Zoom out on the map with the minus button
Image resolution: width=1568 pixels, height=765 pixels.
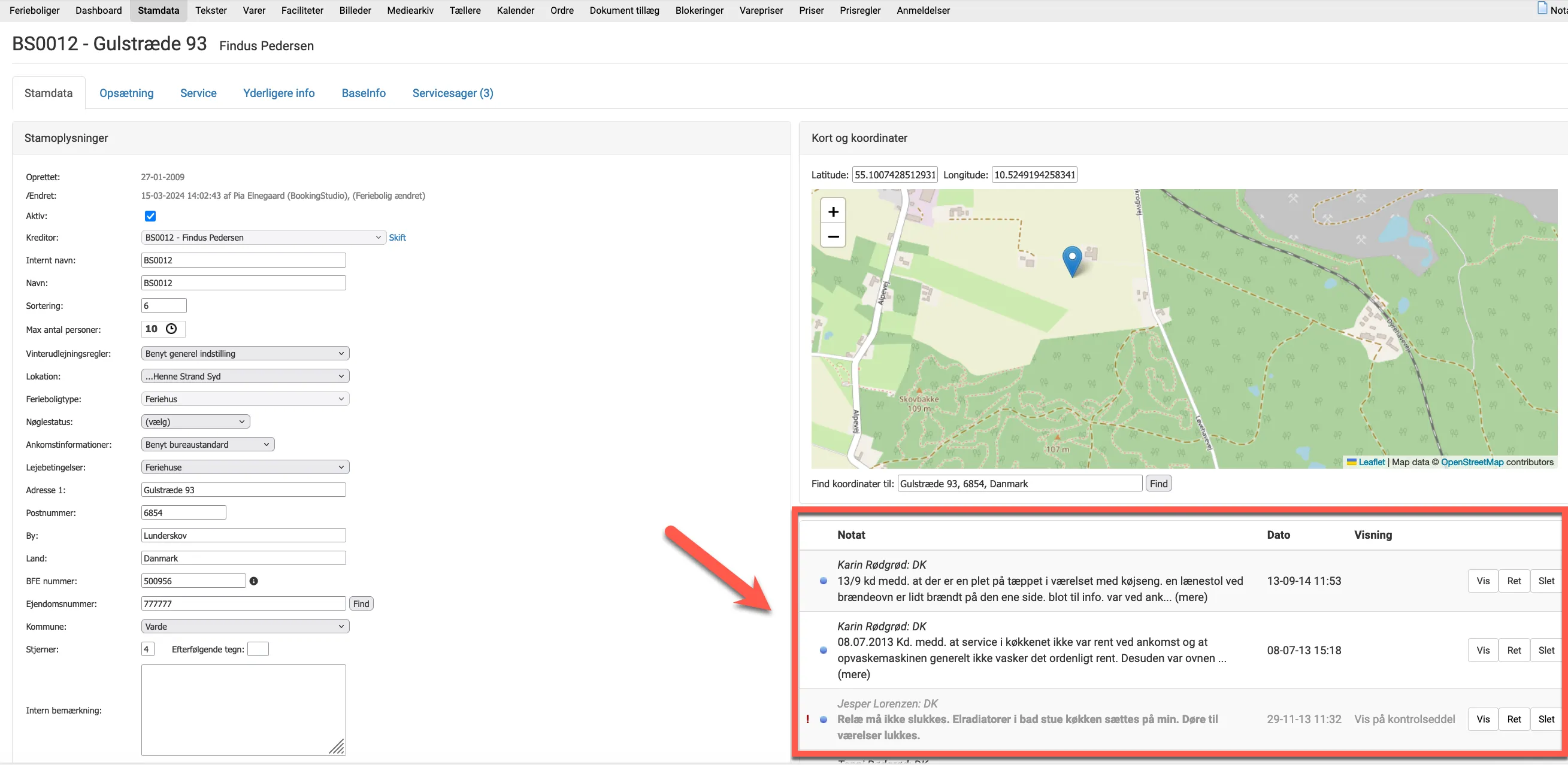click(833, 235)
